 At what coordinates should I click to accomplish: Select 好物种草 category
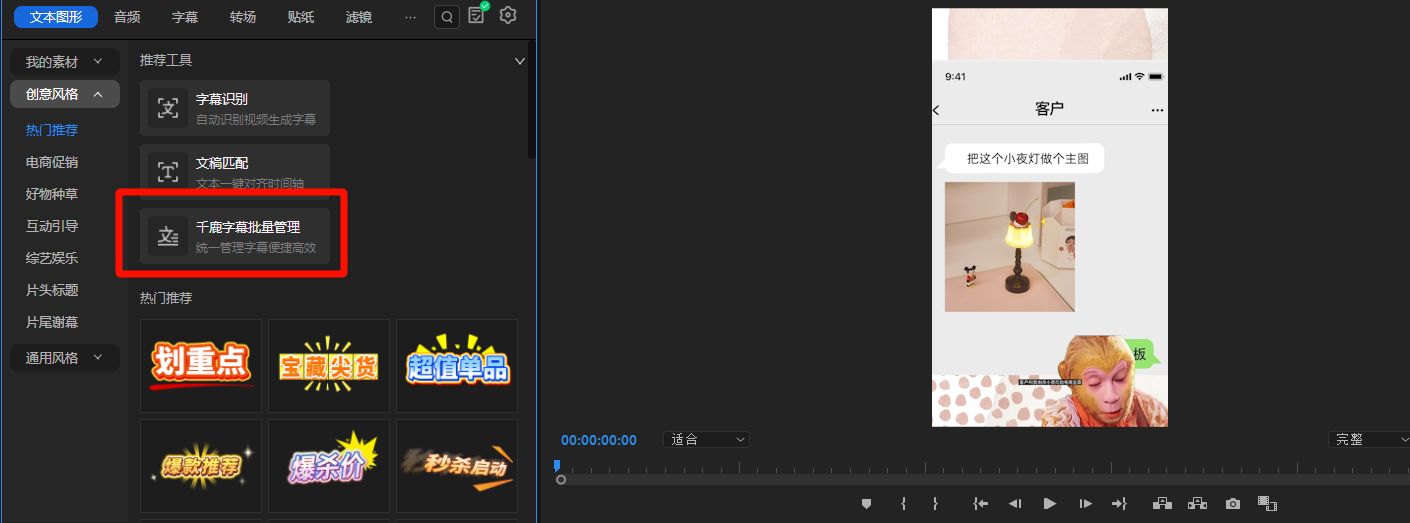coord(52,194)
